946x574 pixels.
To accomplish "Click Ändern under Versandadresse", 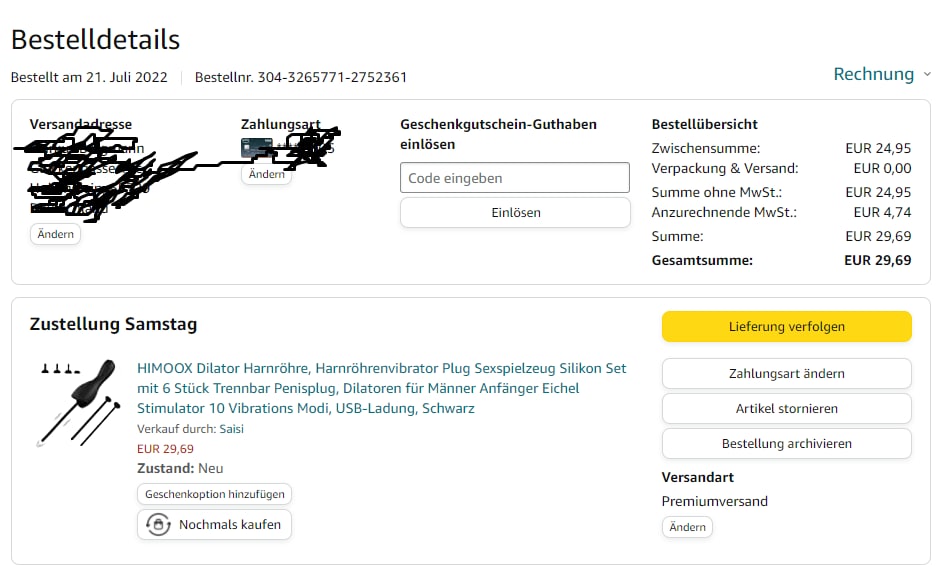I will click(x=56, y=234).
